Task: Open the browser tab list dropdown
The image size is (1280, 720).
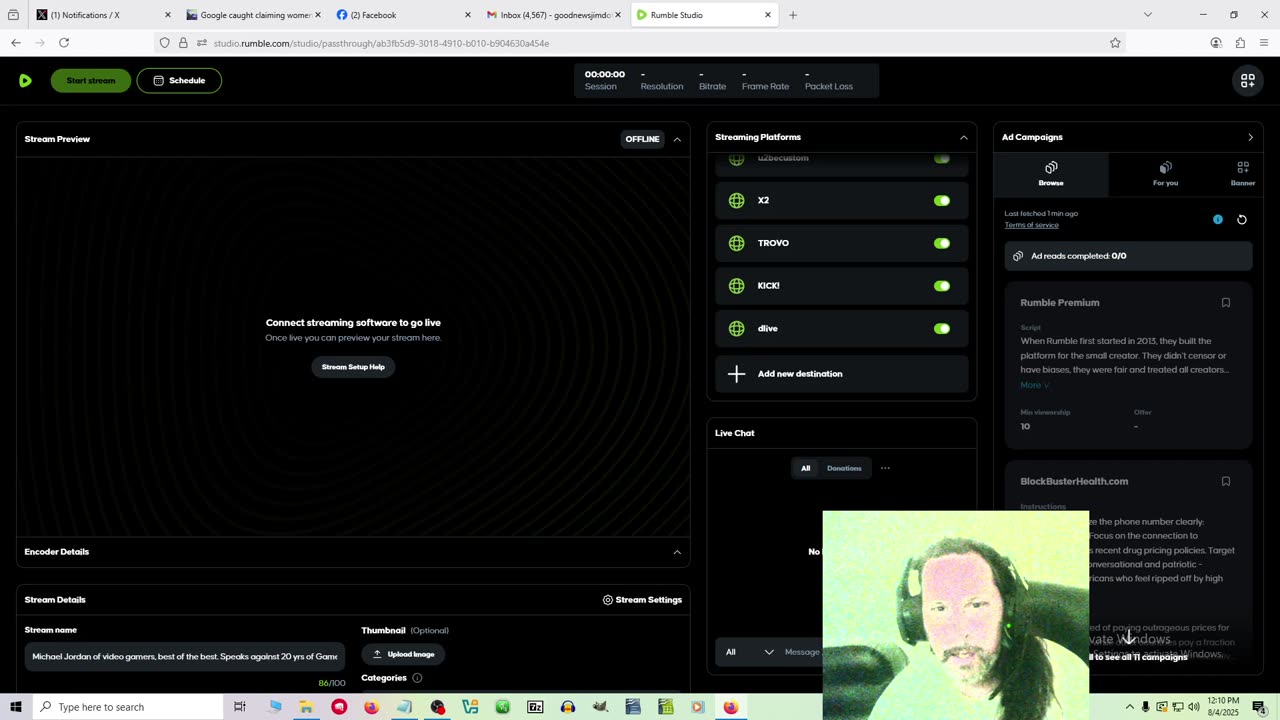Action: (x=1147, y=15)
